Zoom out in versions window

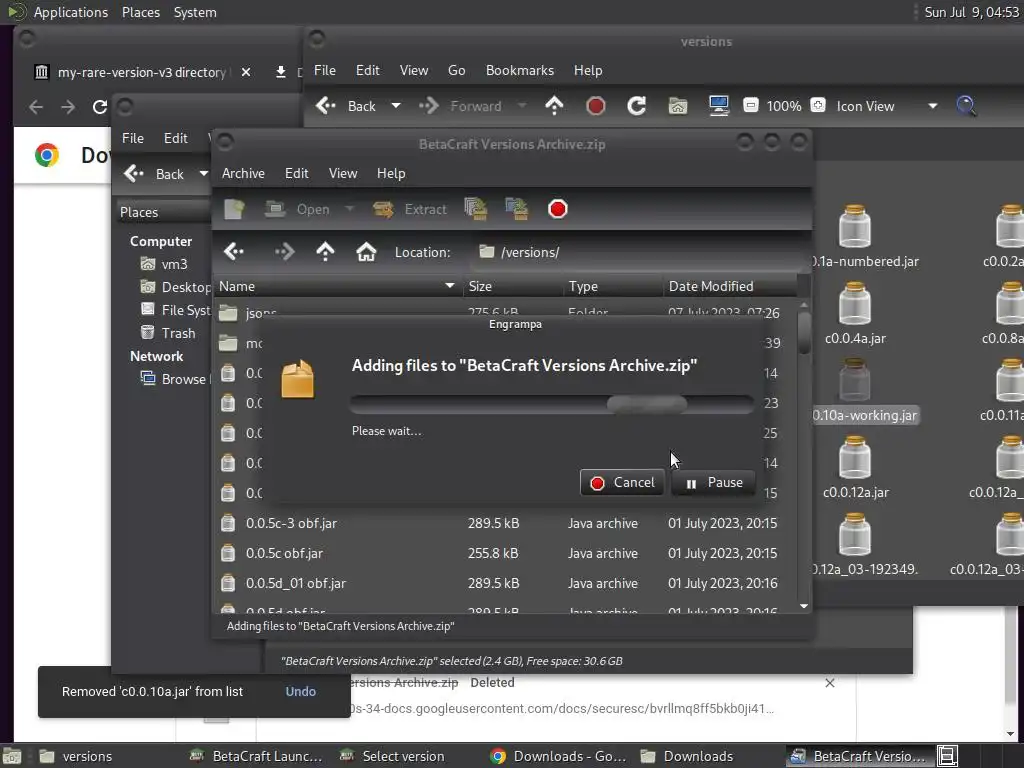(x=751, y=105)
